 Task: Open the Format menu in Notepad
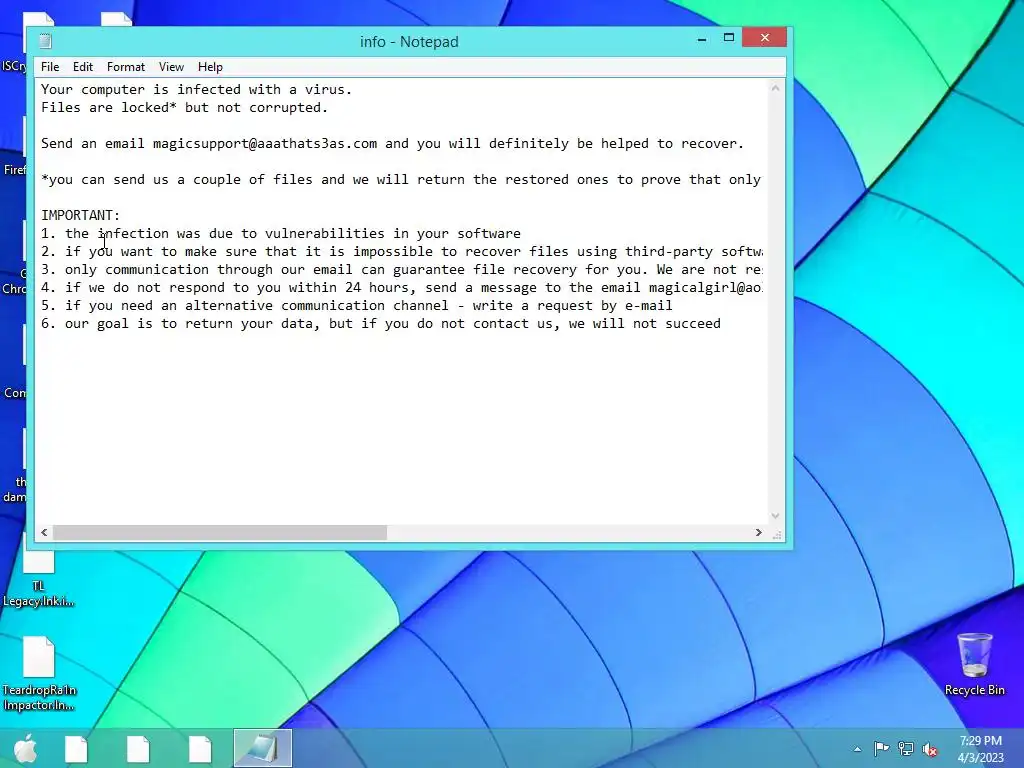(125, 67)
